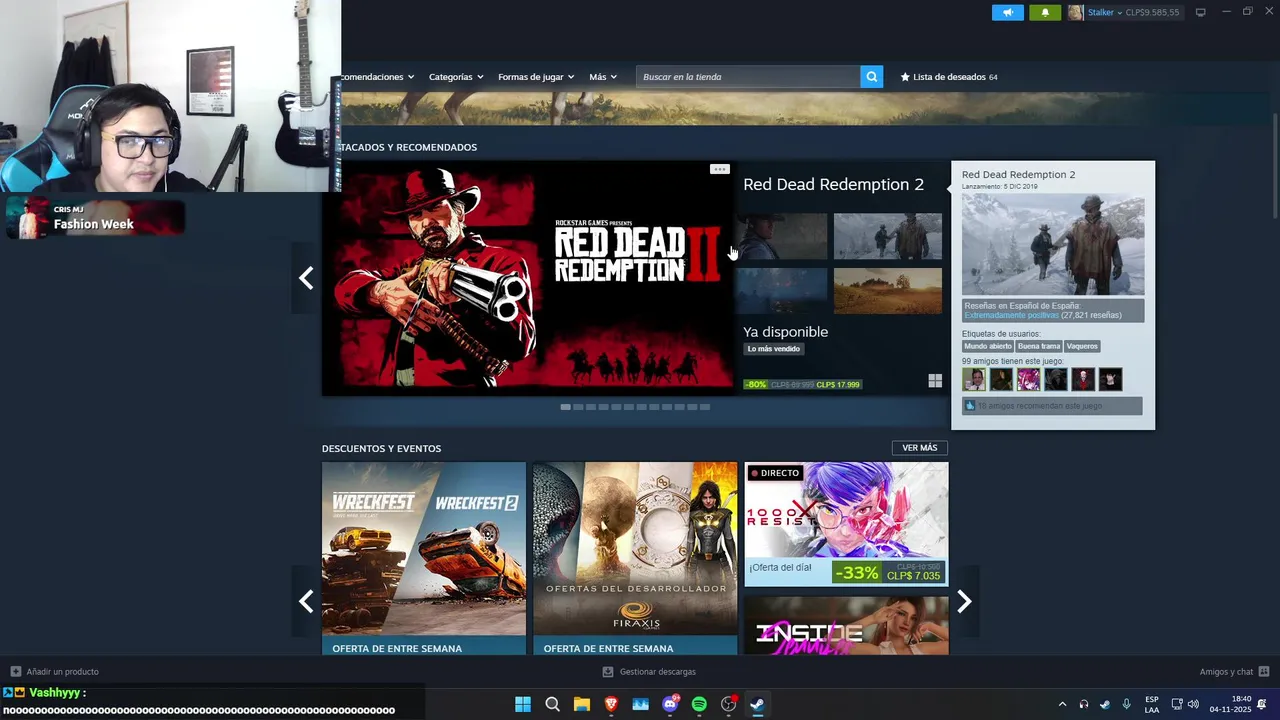
Task: Click the store search magnifier button
Action: click(x=872, y=77)
